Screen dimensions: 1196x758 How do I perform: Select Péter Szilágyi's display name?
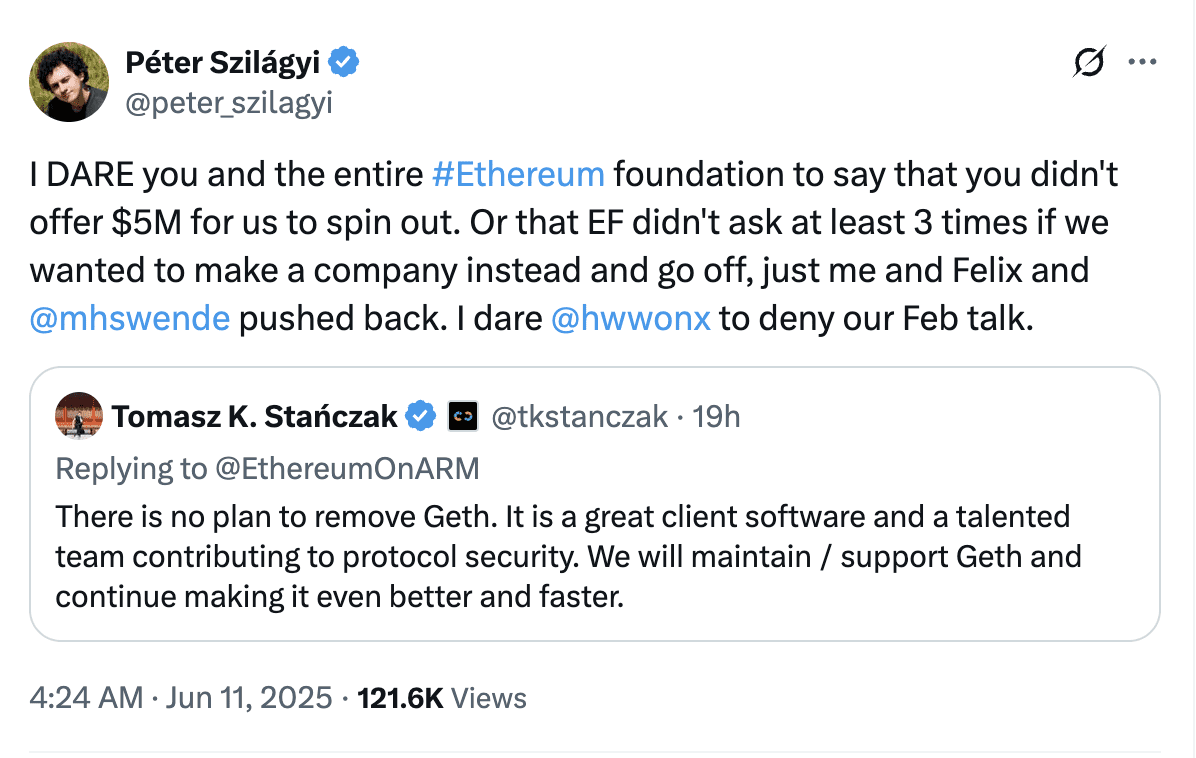coord(222,61)
